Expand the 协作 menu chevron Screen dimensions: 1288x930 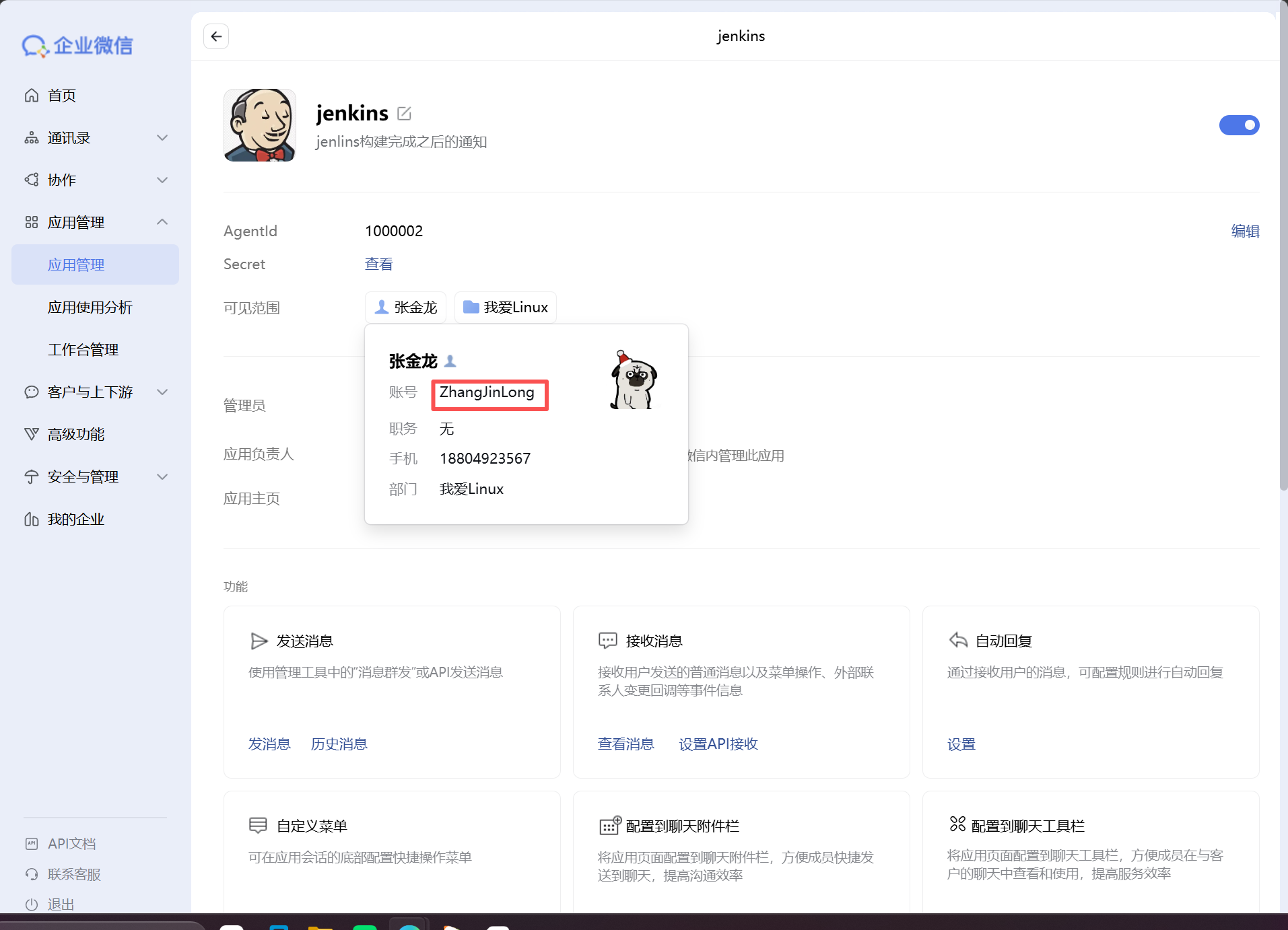[162, 180]
